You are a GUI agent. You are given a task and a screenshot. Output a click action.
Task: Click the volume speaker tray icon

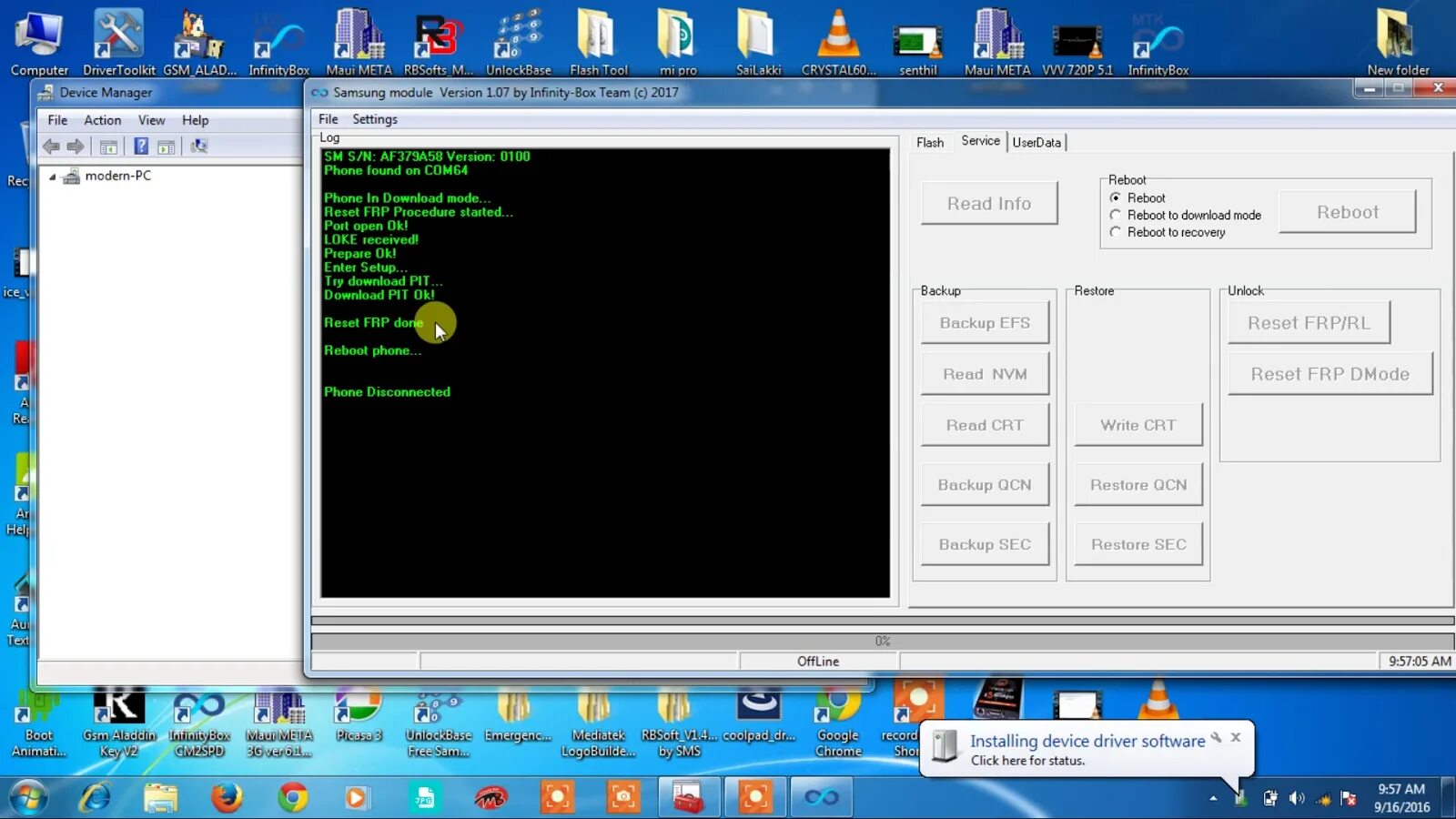pyautogui.click(x=1297, y=798)
